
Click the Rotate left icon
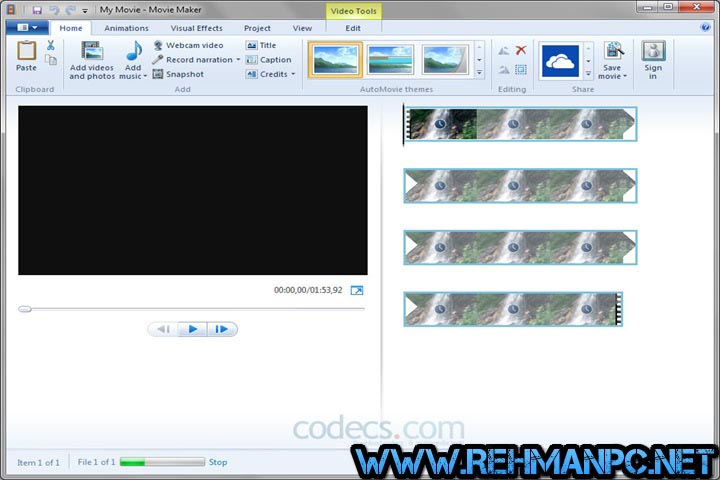(504, 51)
